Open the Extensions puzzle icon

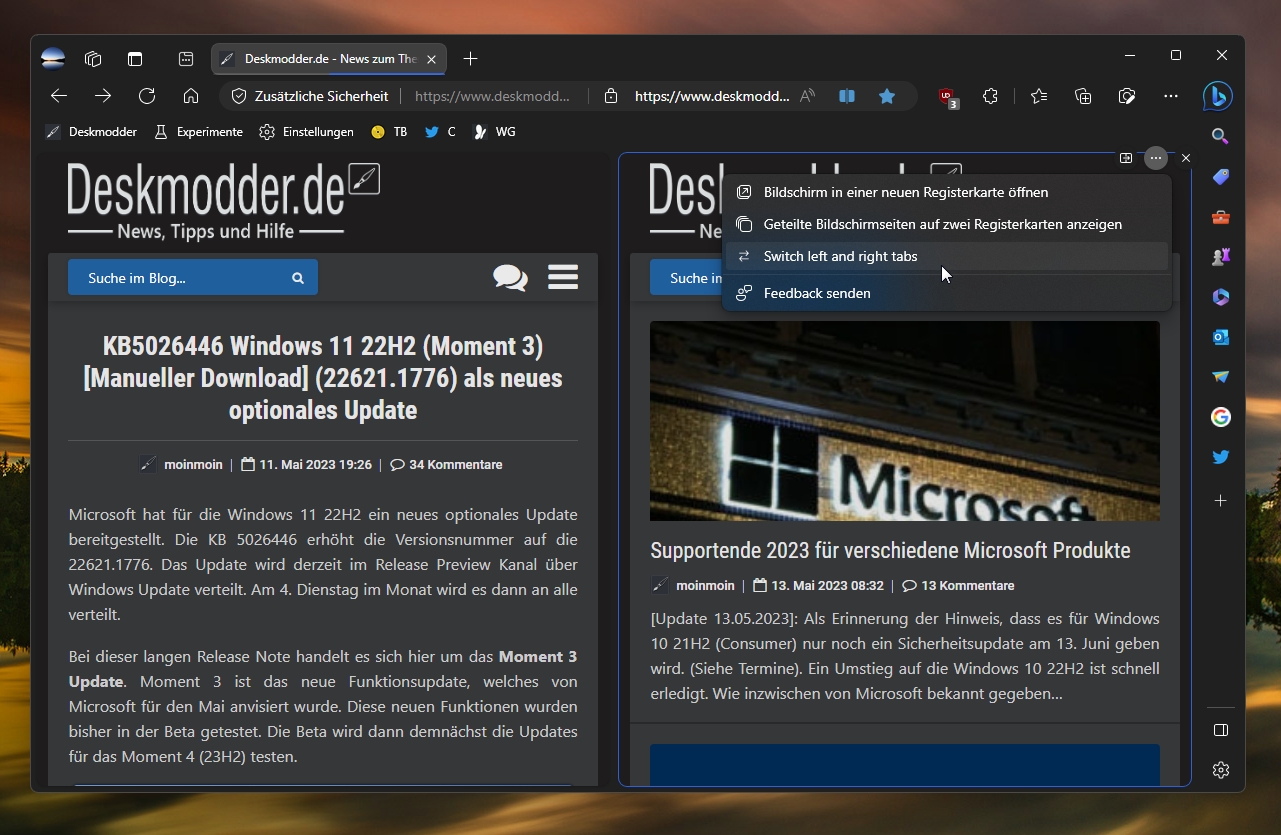point(990,96)
